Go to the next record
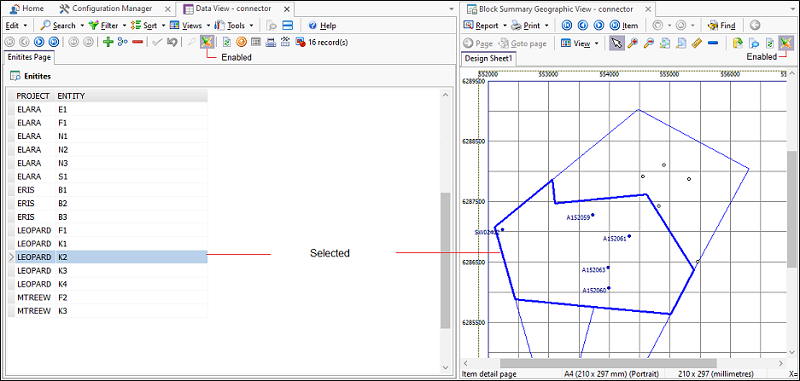Image resolution: width=800 pixels, height=381 pixels. (x=39, y=42)
